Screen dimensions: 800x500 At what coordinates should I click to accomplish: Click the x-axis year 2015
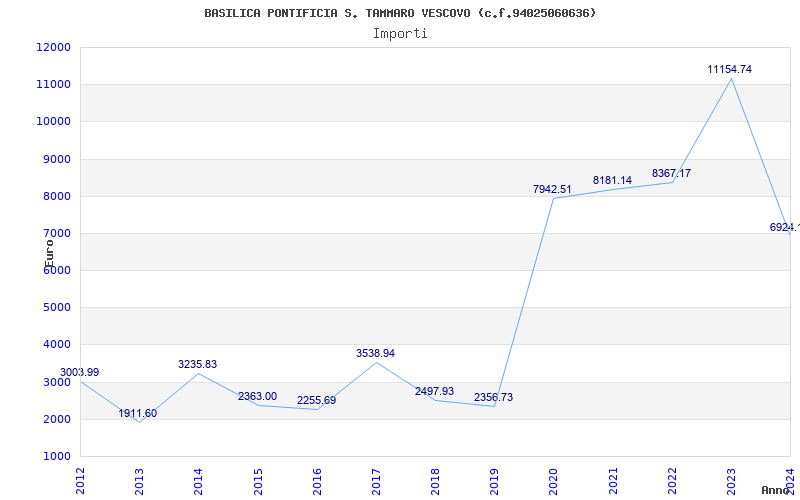click(258, 482)
